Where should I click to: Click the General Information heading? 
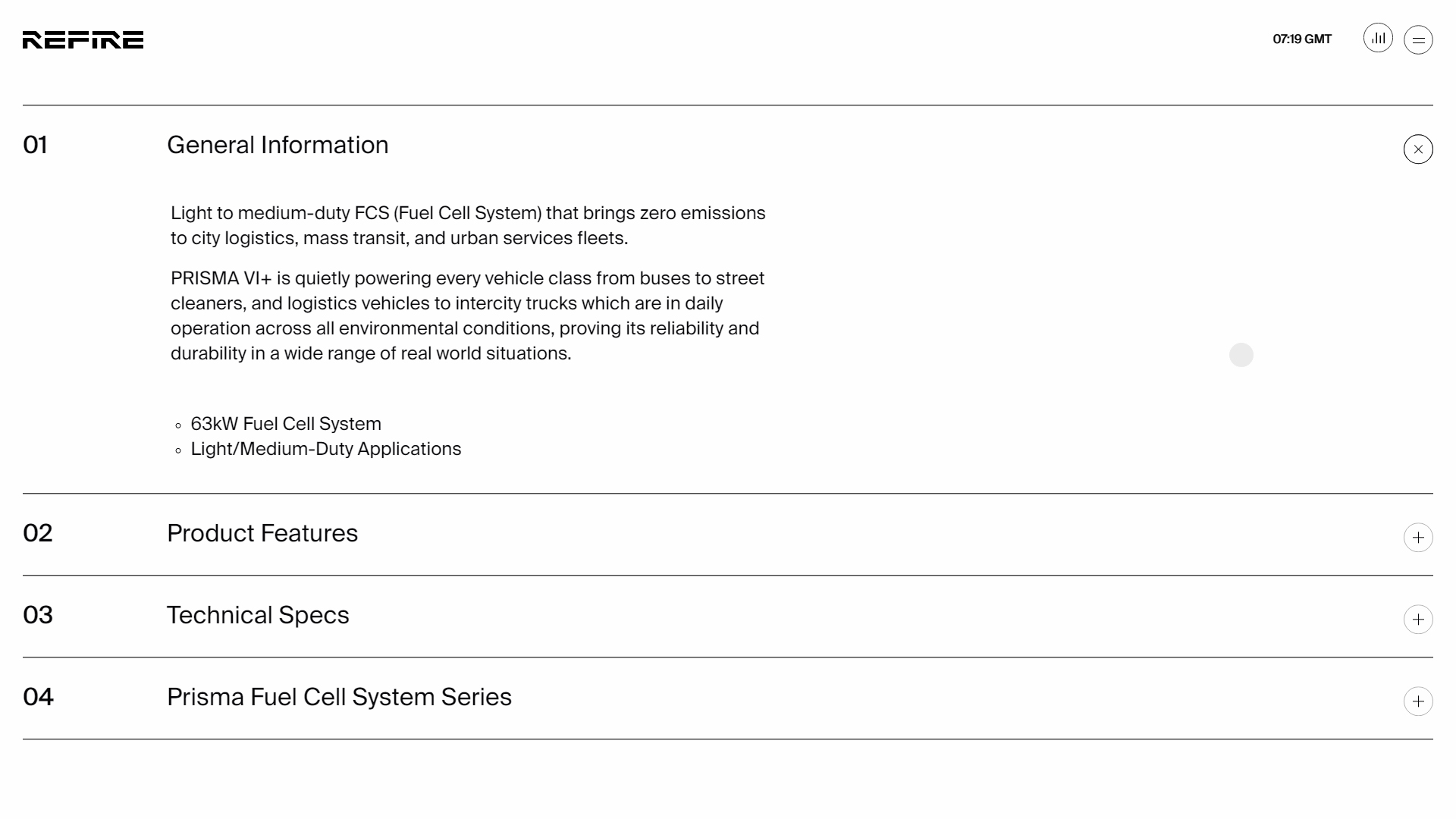pos(278,145)
